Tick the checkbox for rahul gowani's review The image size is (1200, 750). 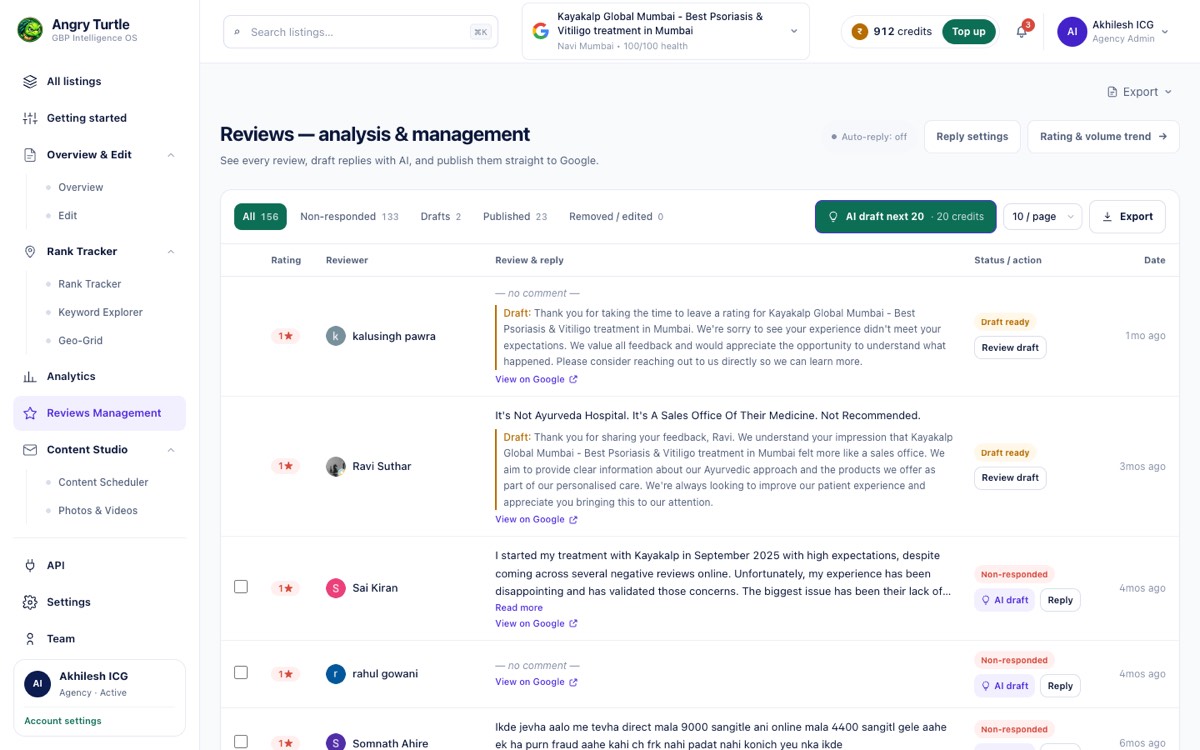241,673
